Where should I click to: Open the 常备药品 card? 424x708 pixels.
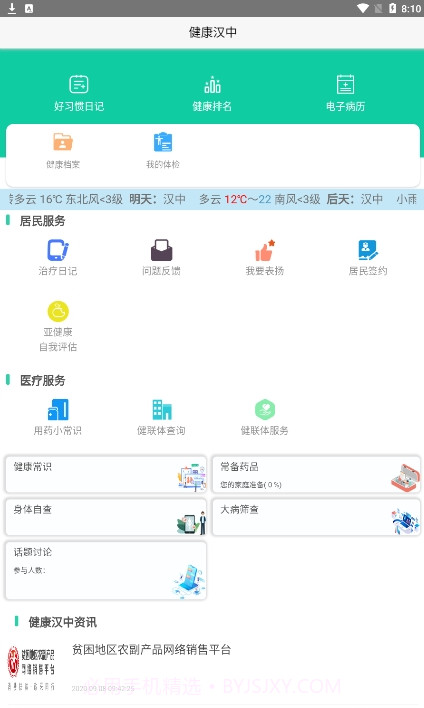point(316,475)
